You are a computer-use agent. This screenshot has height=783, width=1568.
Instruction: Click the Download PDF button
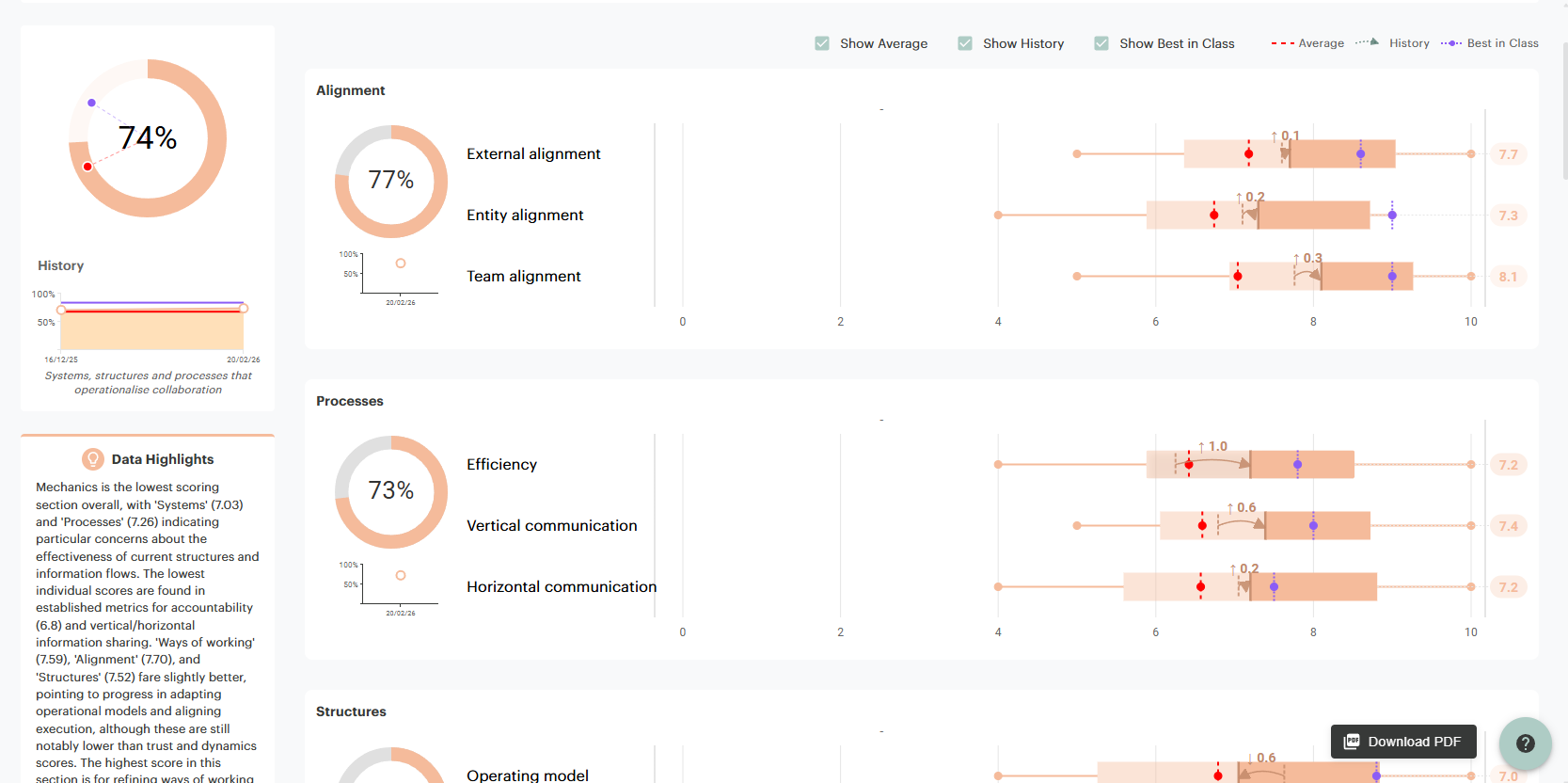click(x=1403, y=742)
